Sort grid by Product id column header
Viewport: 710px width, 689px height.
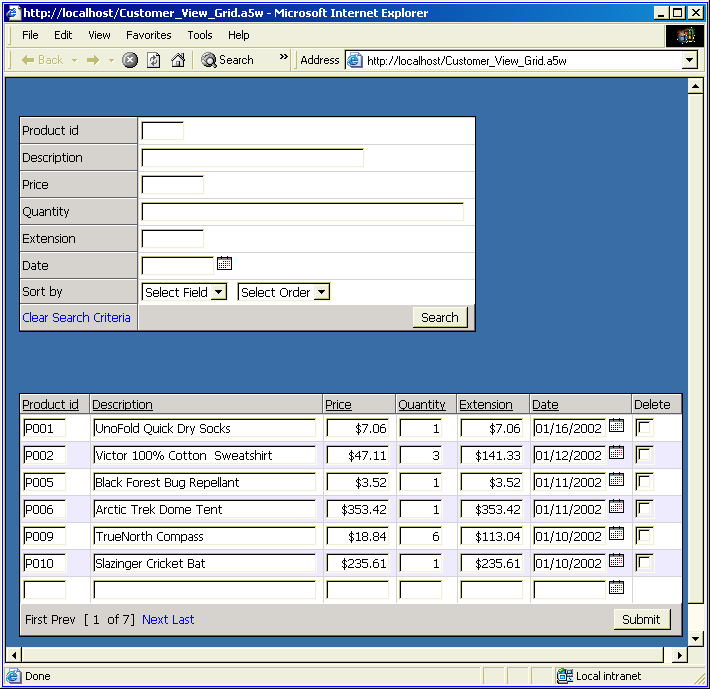click(x=50, y=404)
